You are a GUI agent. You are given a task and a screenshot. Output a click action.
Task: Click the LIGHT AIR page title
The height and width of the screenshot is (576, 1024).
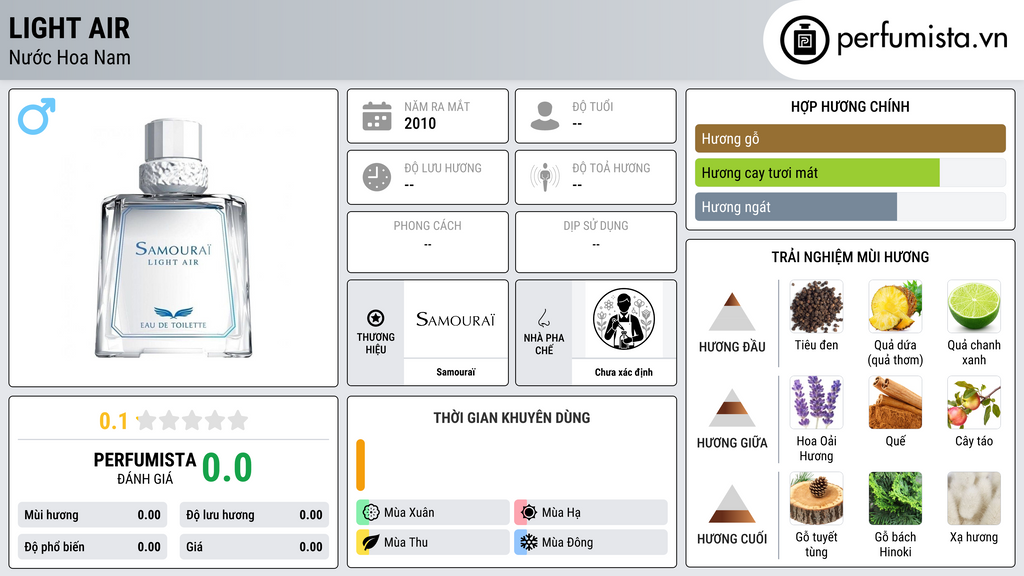point(69,29)
